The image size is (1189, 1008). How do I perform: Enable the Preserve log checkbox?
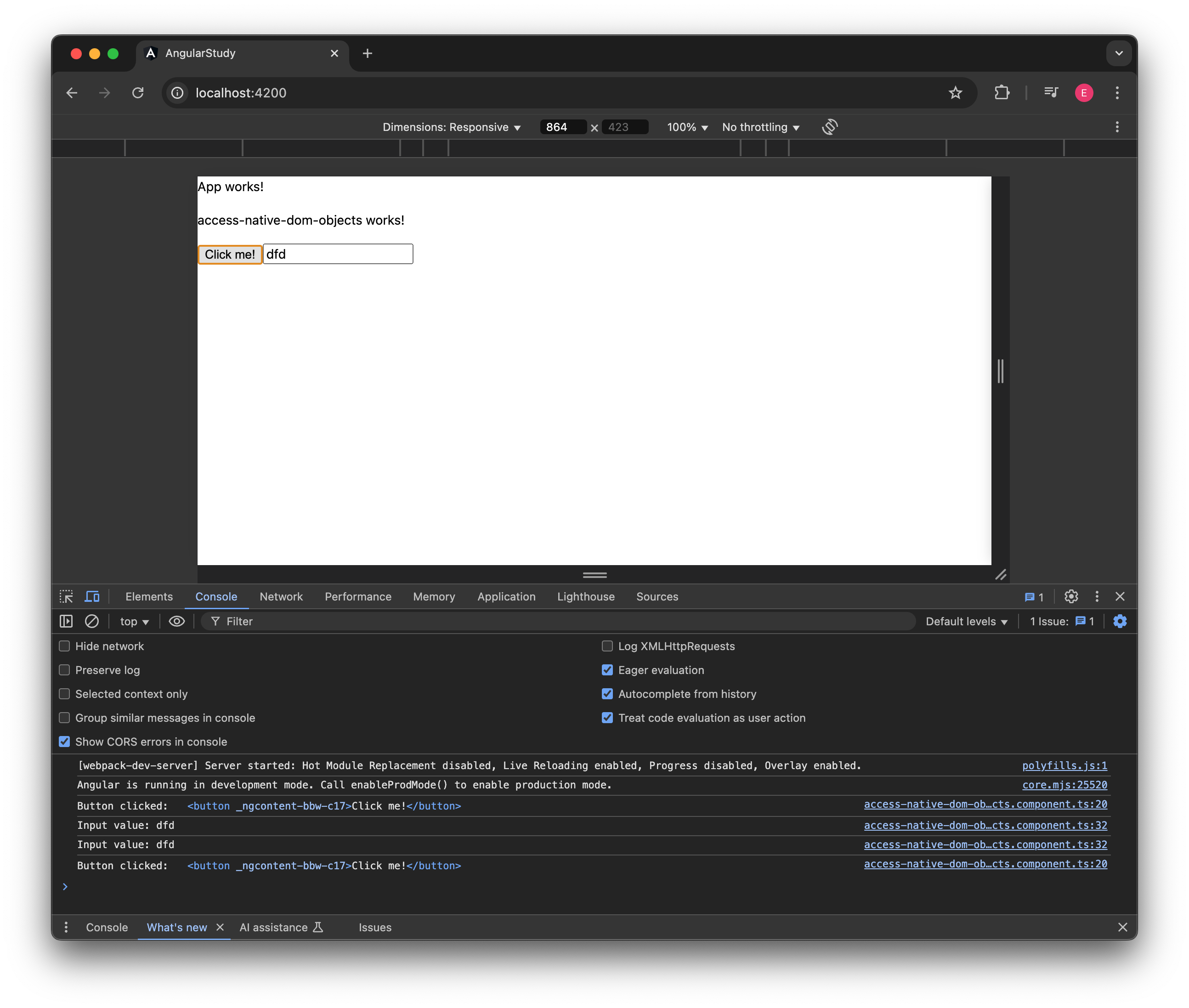[64, 670]
